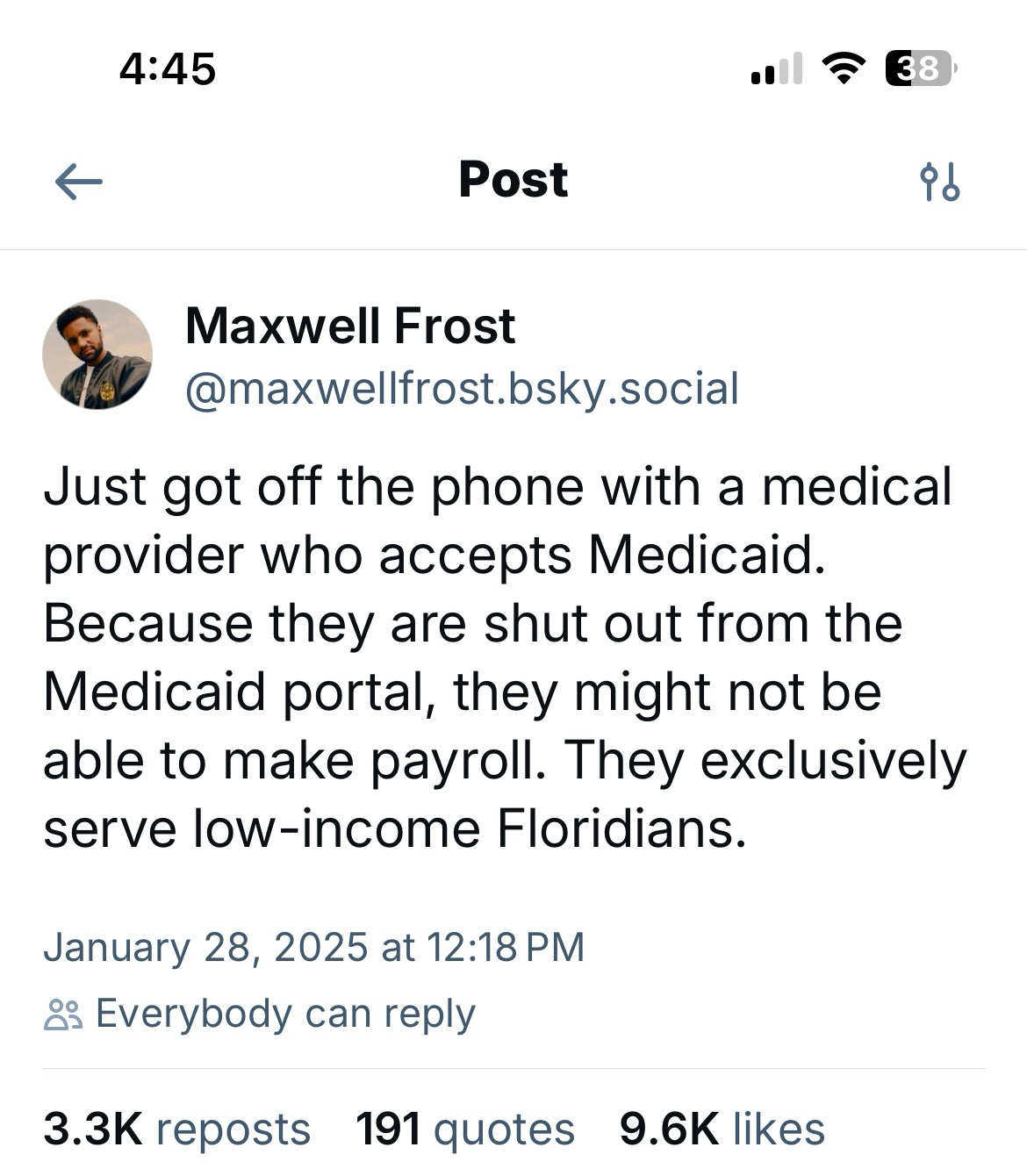Tap the cellular signal bars icon

[777, 68]
